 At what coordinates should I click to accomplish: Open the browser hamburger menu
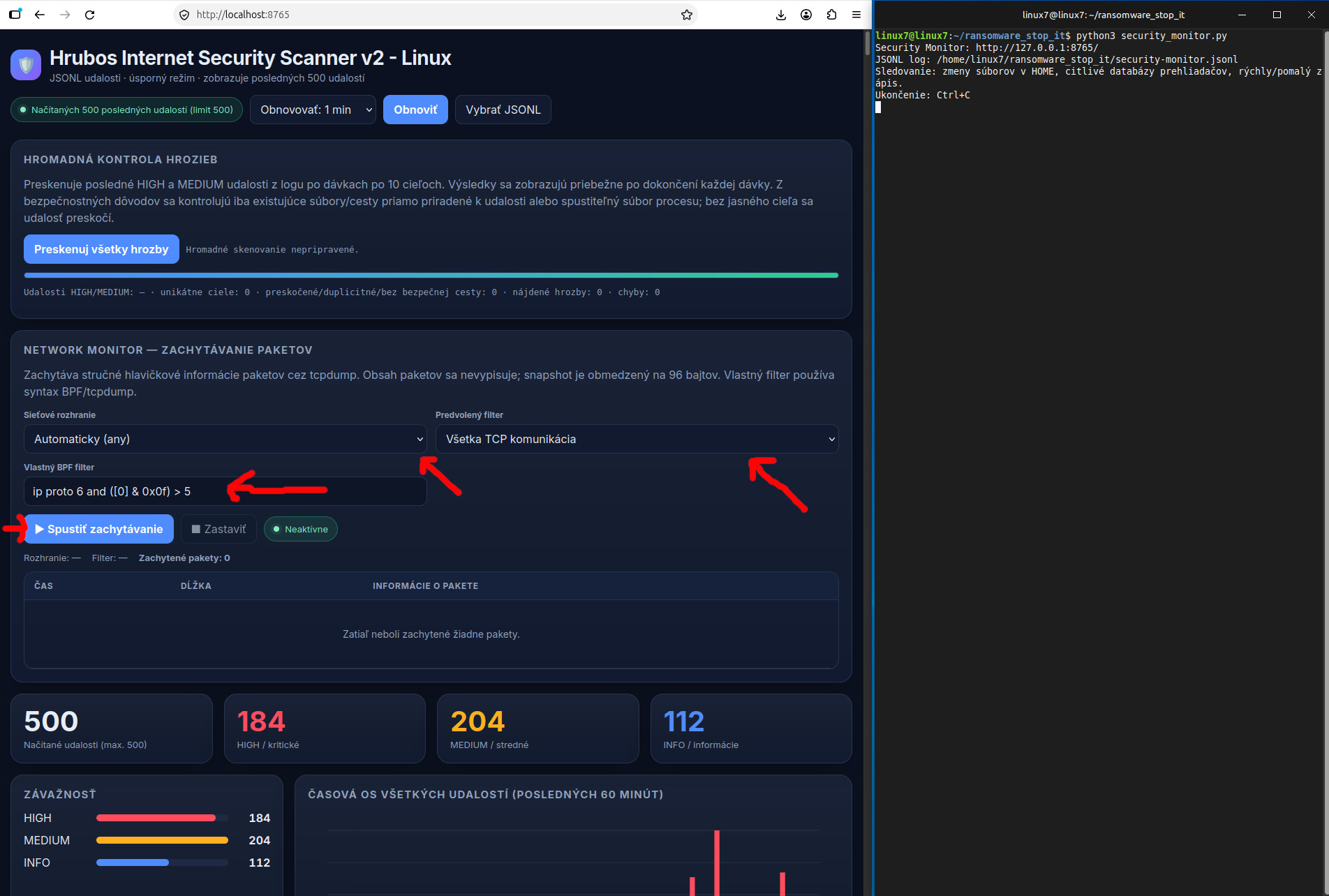point(856,15)
